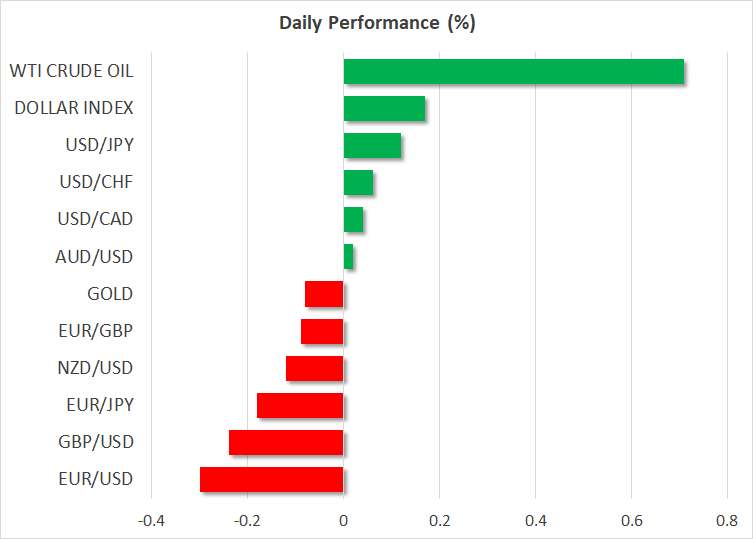Select the tiny green AUD/USD bar
This screenshot has width=753, height=539.
(348, 257)
